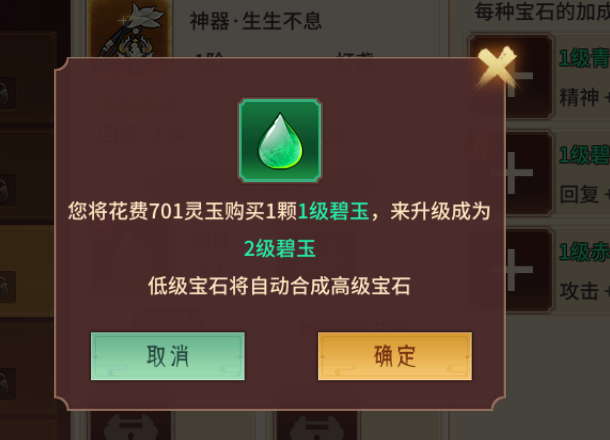Click the 回复 attribute label
Image resolution: width=610 pixels, height=440 pixels.
(x=579, y=194)
